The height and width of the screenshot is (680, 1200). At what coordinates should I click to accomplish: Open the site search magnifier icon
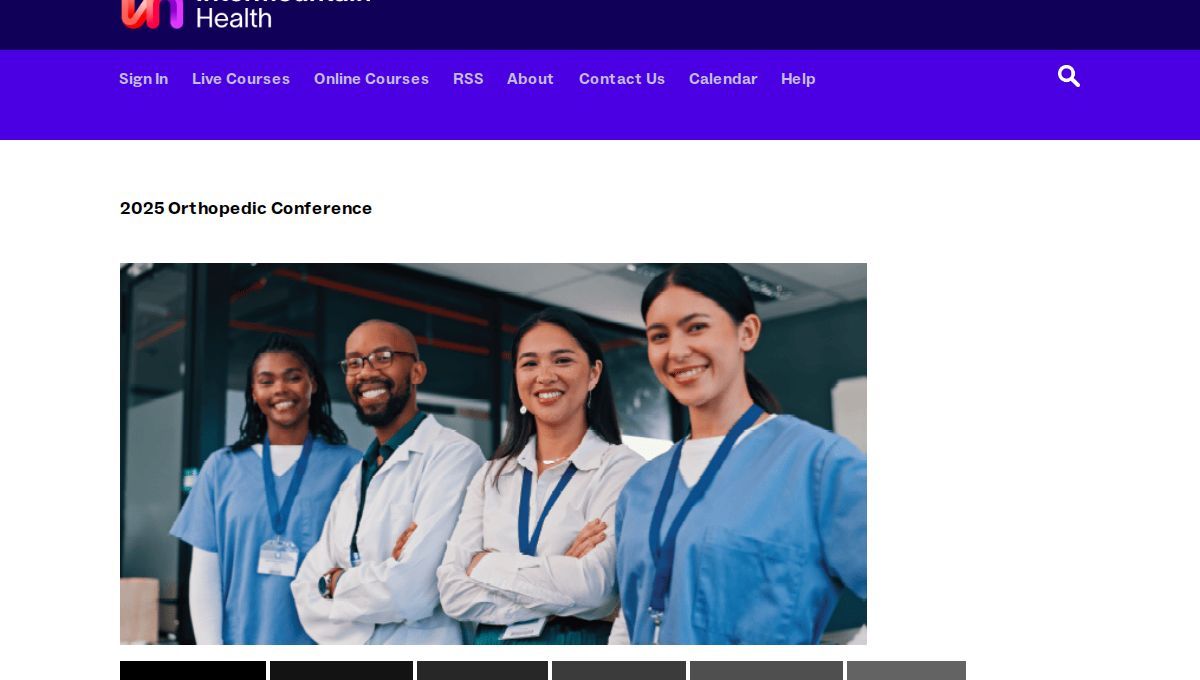click(1069, 76)
